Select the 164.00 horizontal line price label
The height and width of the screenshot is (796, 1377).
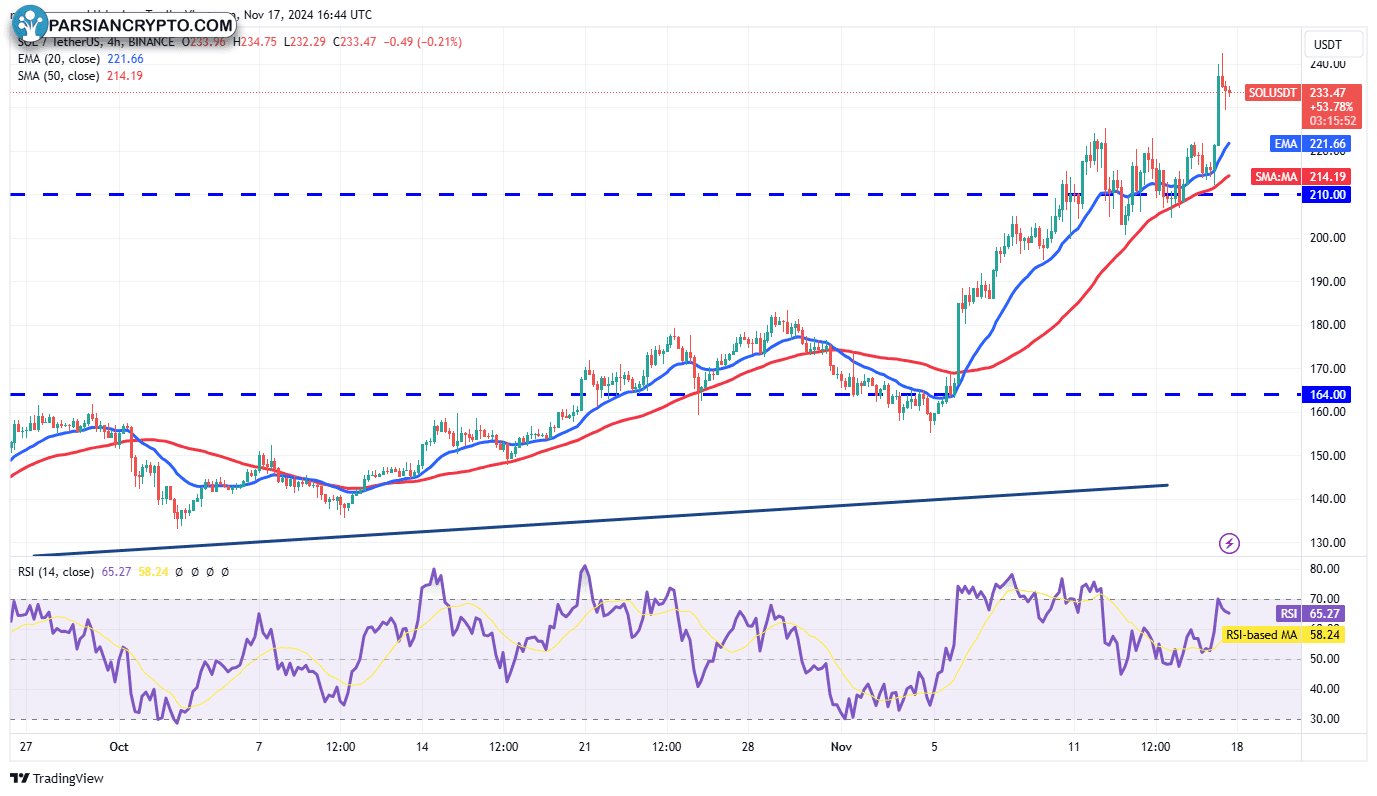click(x=1328, y=394)
